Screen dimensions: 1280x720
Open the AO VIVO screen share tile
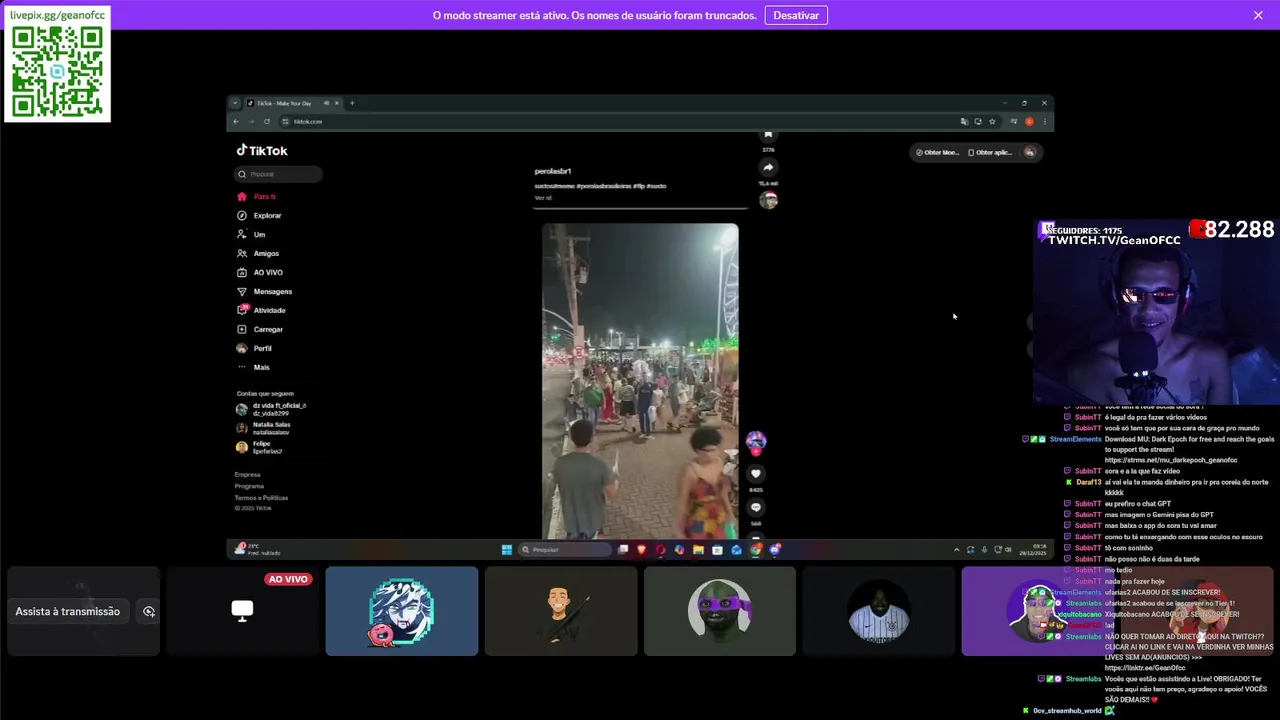(x=243, y=611)
